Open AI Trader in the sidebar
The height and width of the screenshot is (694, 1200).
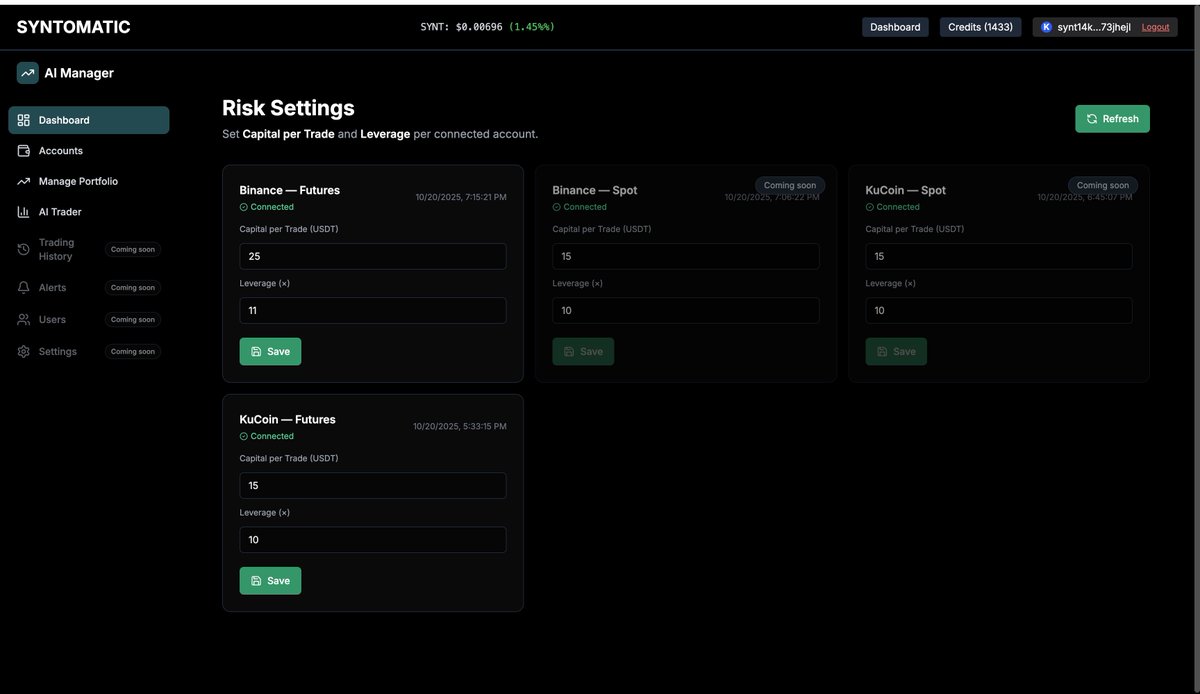(89, 212)
